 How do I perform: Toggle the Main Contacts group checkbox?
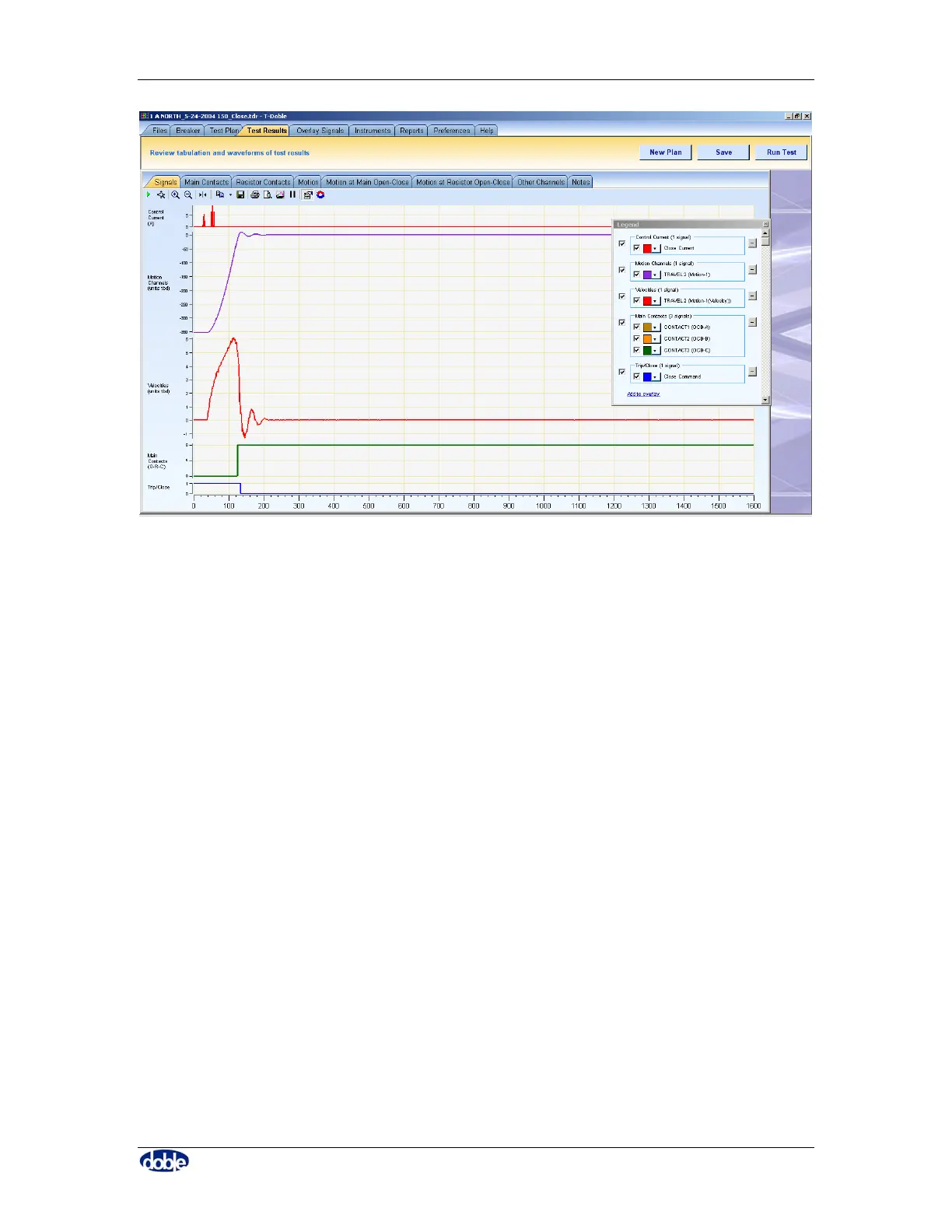622,323
